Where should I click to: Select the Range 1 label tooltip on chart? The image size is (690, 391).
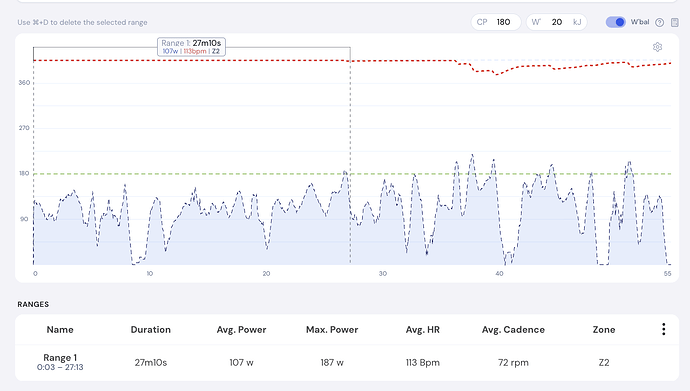click(x=191, y=47)
